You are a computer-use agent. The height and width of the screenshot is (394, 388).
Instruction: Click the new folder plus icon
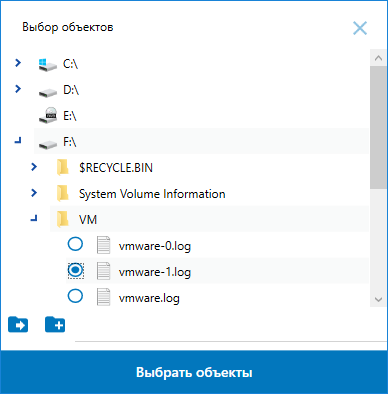(x=55, y=324)
